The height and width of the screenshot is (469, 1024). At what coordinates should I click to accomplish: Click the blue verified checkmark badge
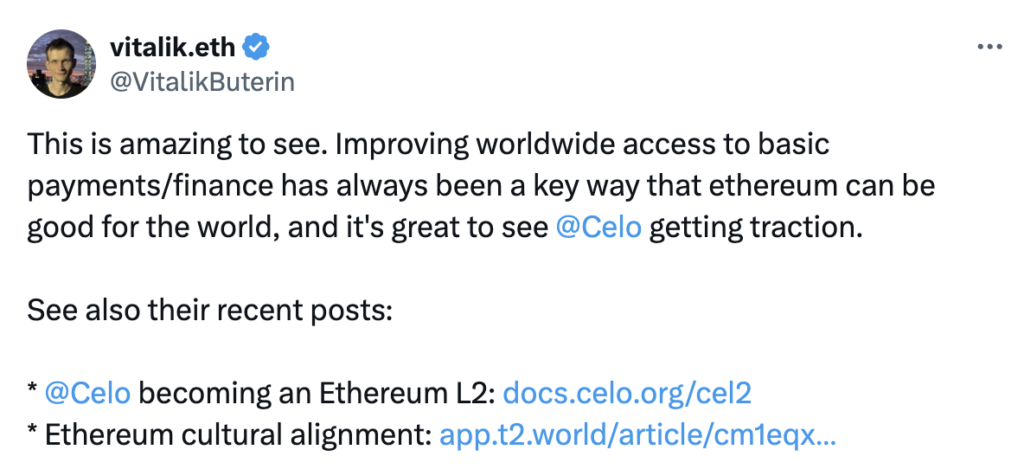(257, 46)
